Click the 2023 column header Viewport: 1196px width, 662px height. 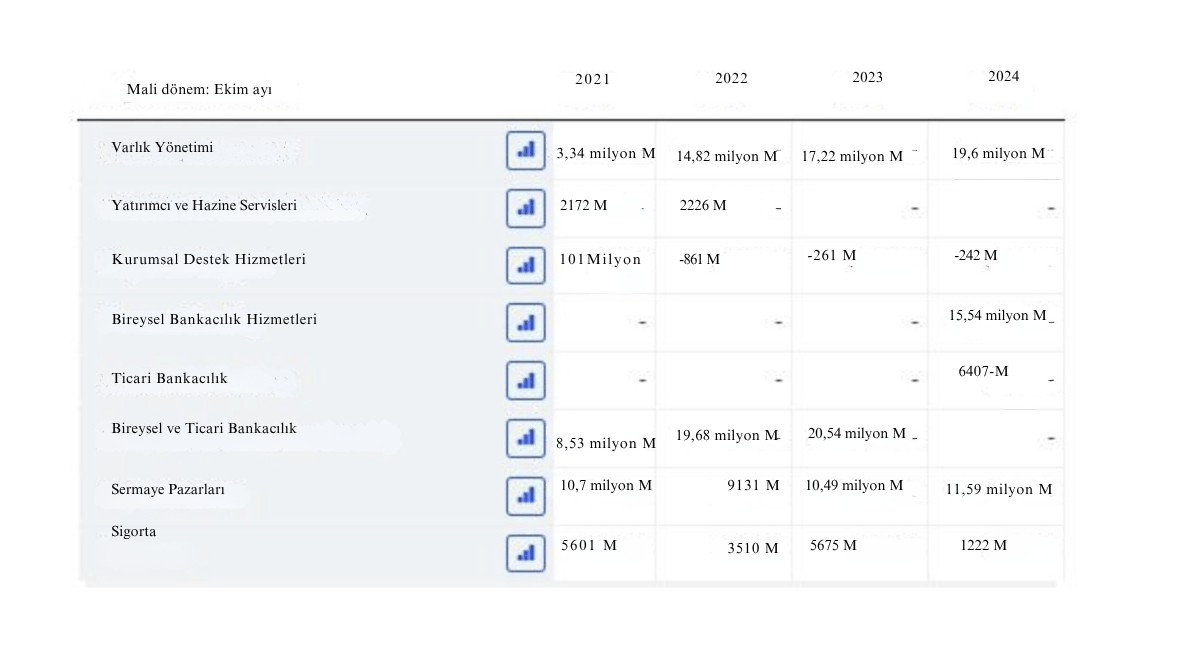click(x=867, y=77)
